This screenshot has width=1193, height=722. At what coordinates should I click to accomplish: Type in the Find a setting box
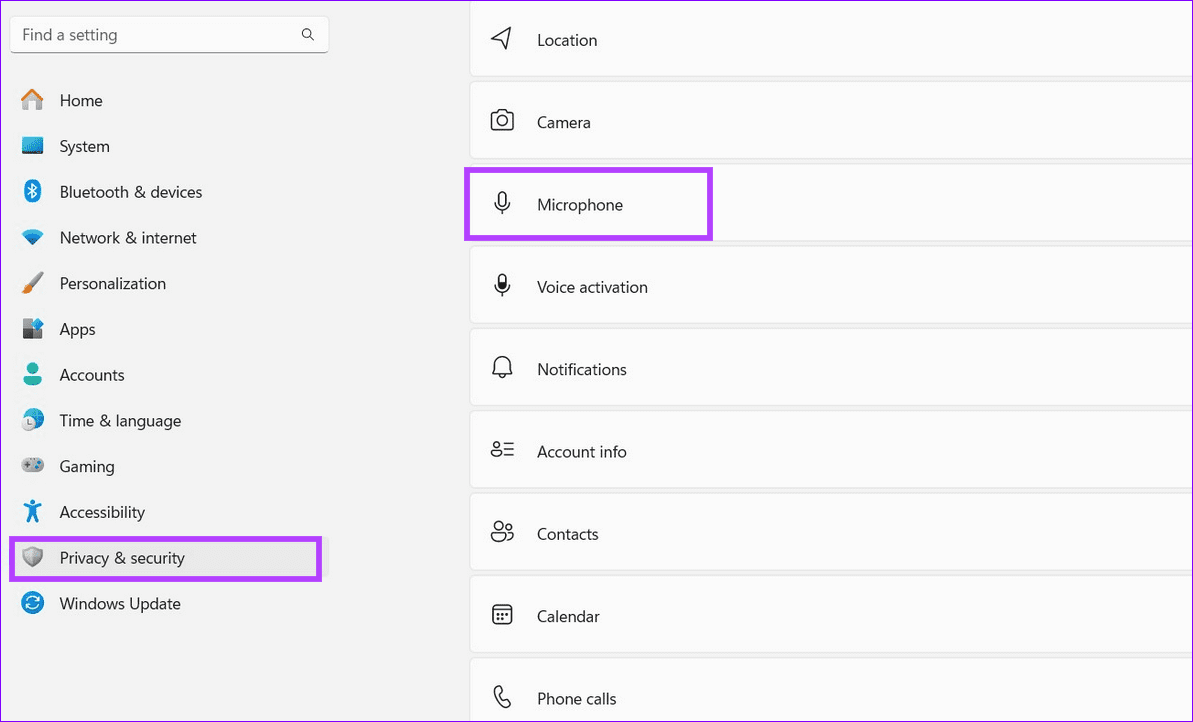click(155, 35)
